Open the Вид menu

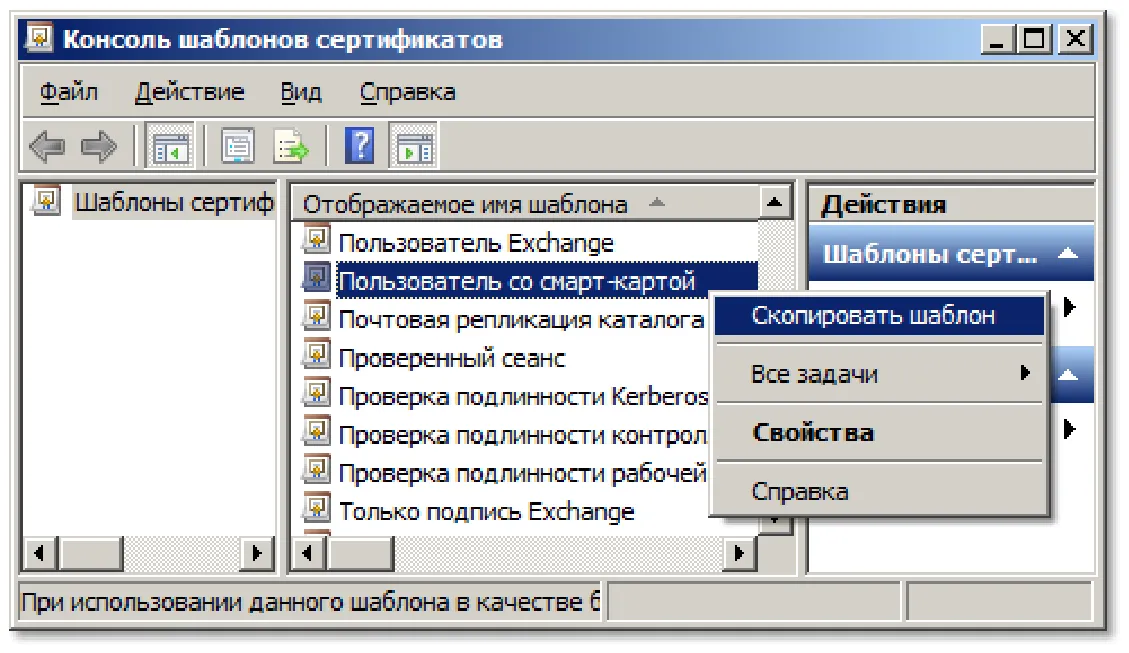(301, 92)
